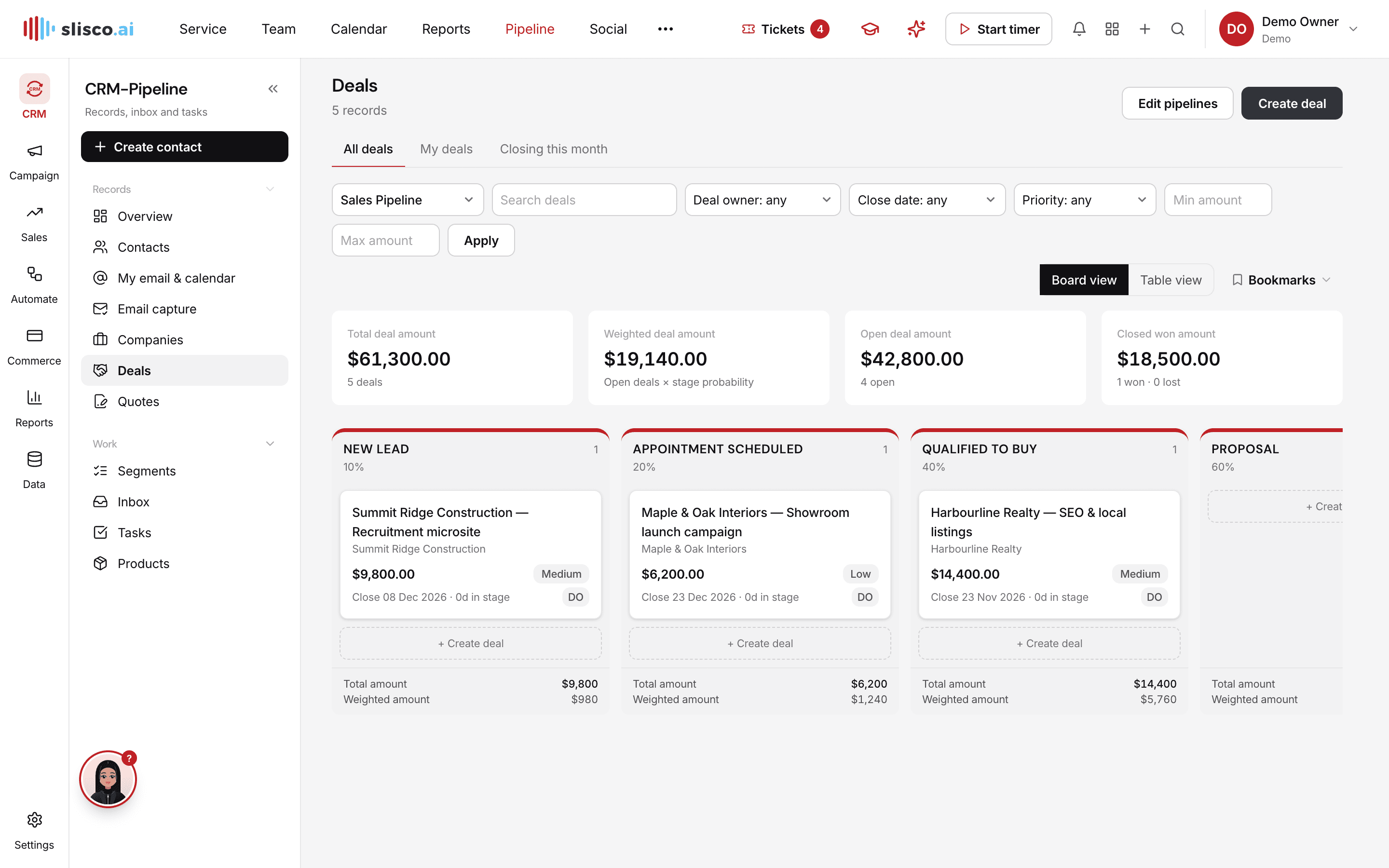The width and height of the screenshot is (1389, 868).
Task: Open the Priority filter dropdown
Action: (1085, 200)
